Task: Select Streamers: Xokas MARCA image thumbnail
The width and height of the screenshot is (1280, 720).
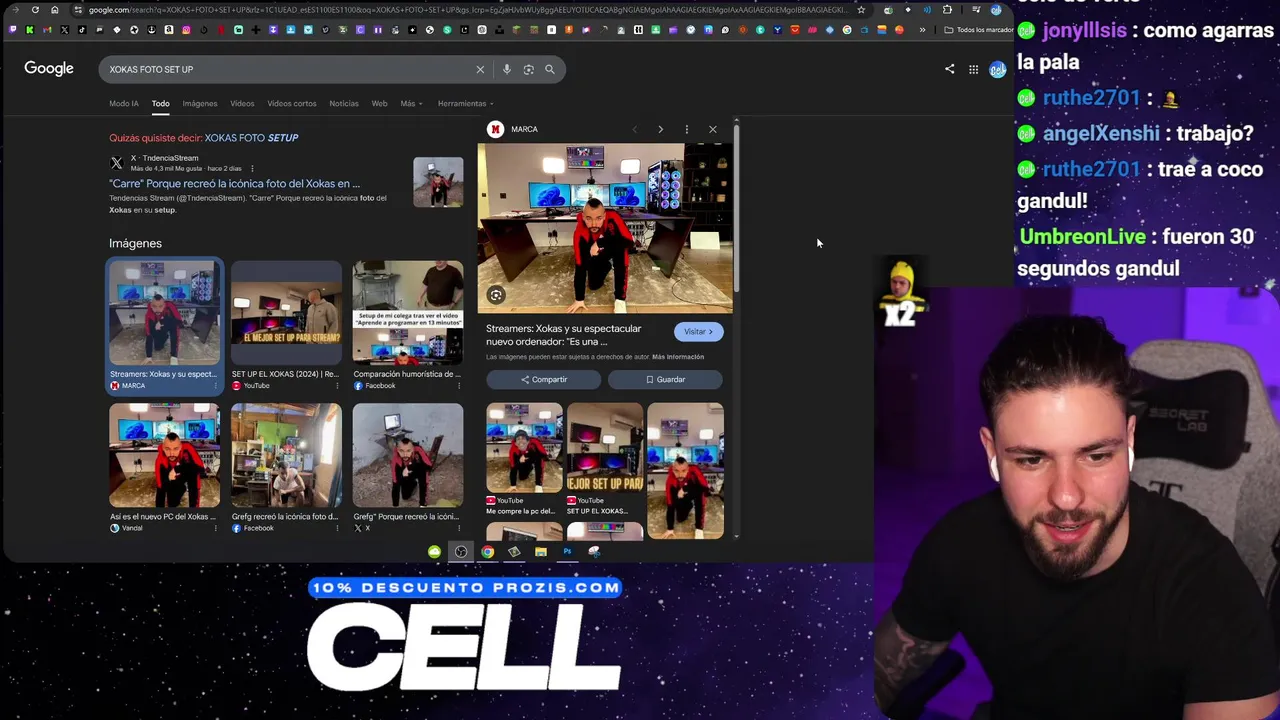Action: (x=164, y=313)
